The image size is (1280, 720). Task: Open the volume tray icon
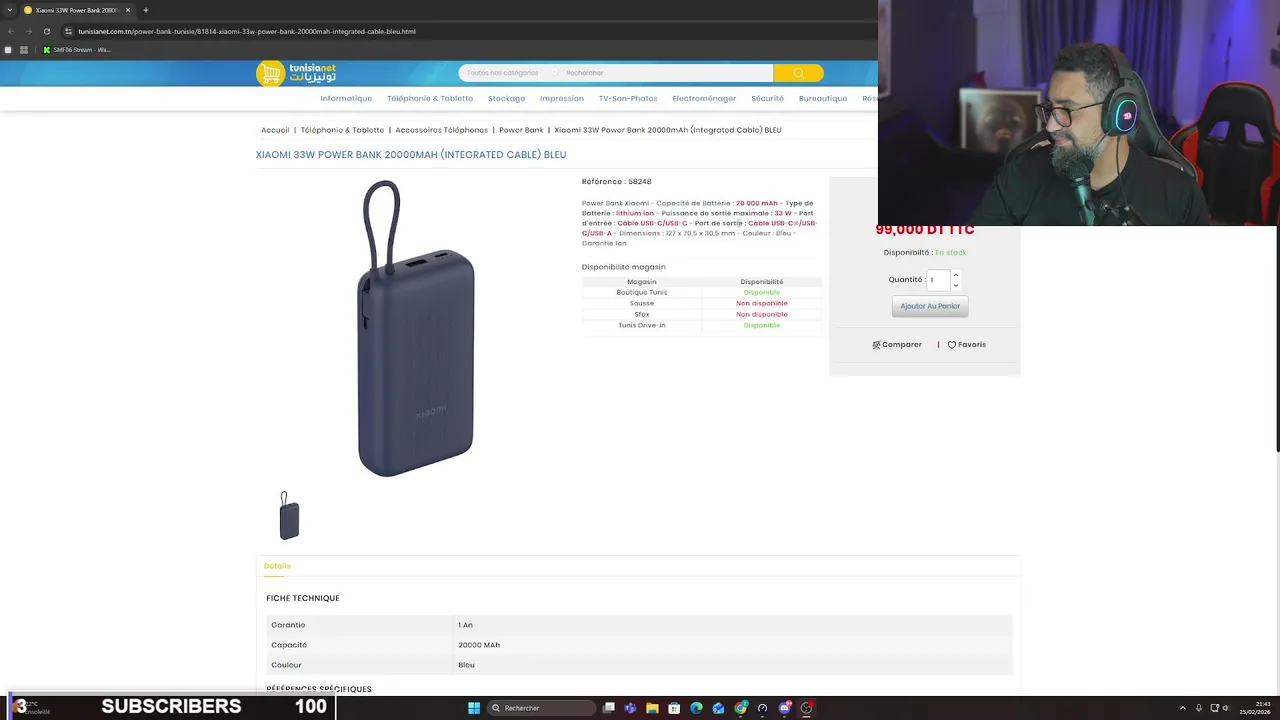point(1227,708)
